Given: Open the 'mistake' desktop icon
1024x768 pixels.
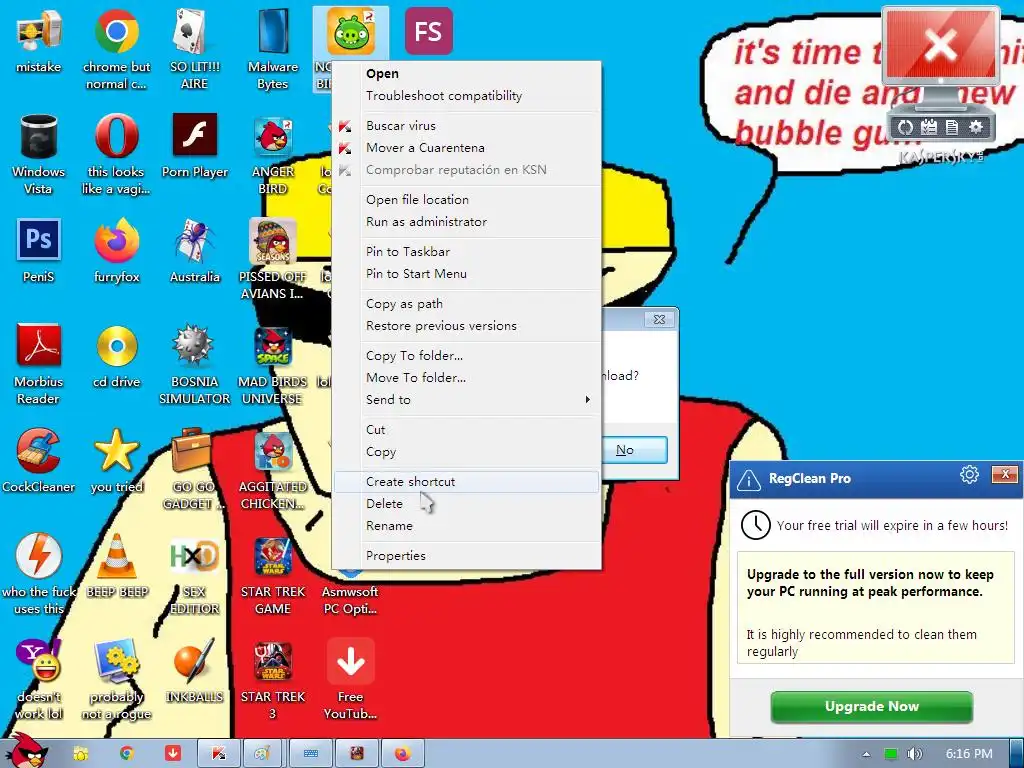Looking at the screenshot, I should click(39, 41).
